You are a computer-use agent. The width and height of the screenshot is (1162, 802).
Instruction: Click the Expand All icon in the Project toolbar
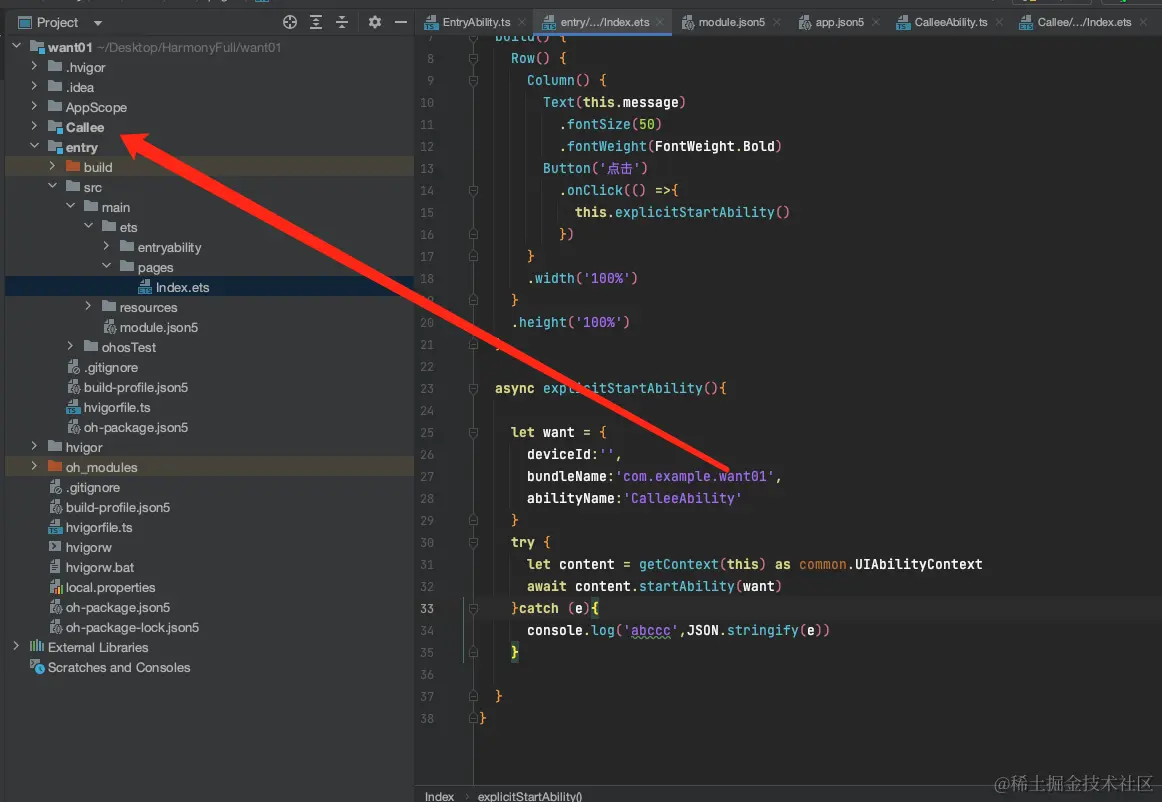316,22
